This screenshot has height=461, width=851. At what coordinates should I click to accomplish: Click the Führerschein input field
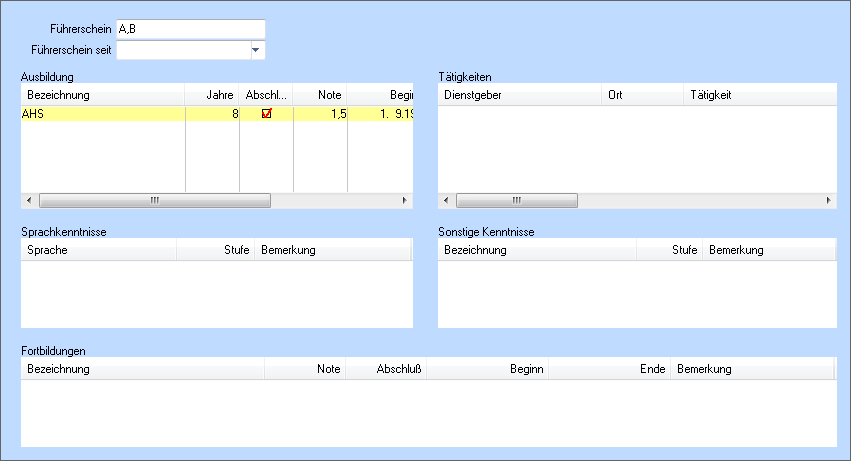pyautogui.click(x=190, y=29)
